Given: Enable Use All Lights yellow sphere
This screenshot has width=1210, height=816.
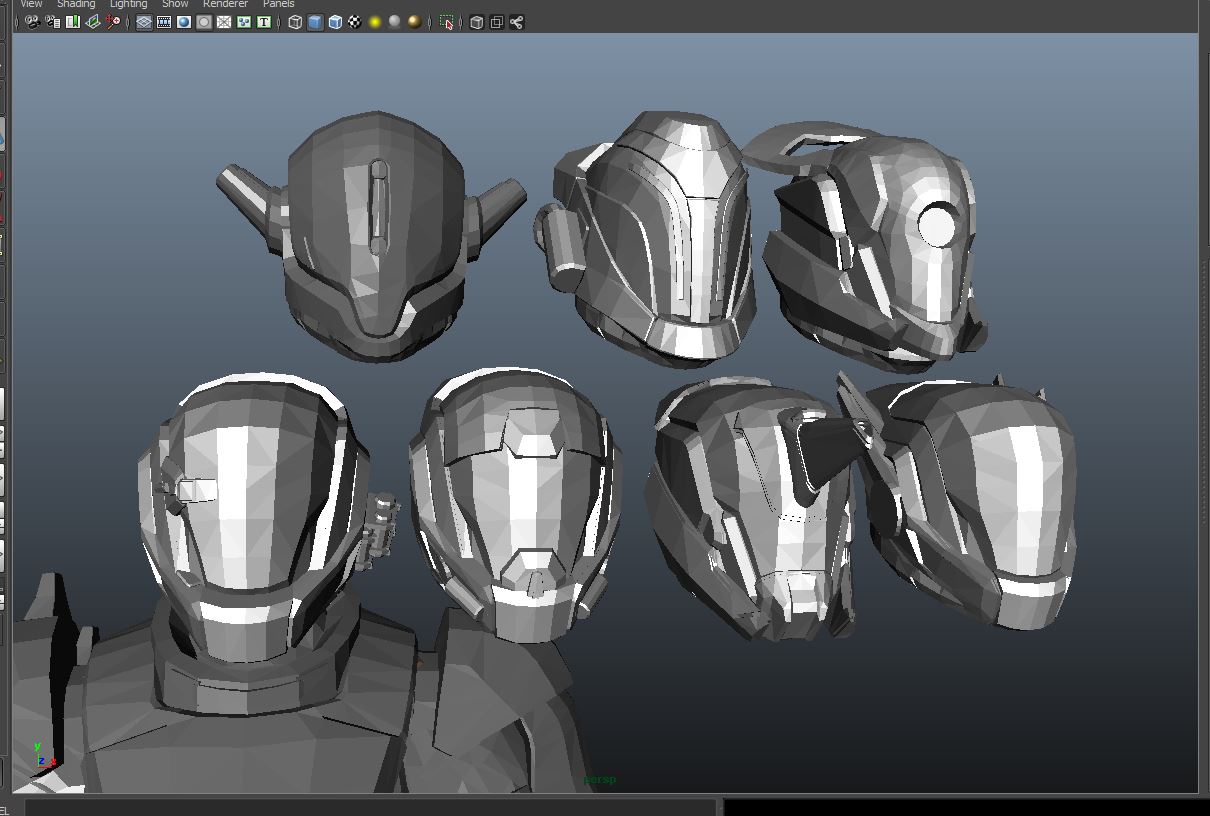Looking at the screenshot, I should click(375, 22).
